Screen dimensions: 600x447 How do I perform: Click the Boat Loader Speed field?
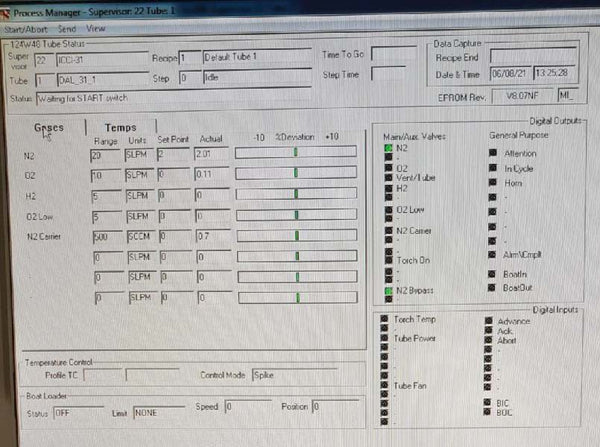tap(248, 406)
